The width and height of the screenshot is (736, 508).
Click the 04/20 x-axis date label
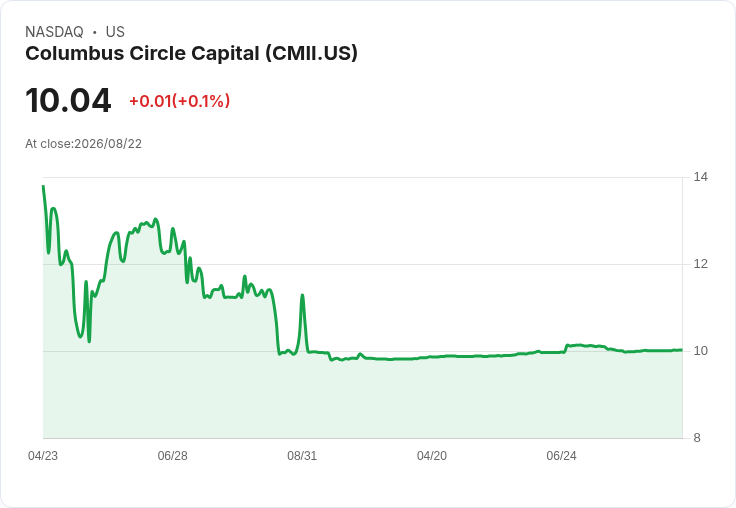(x=432, y=456)
